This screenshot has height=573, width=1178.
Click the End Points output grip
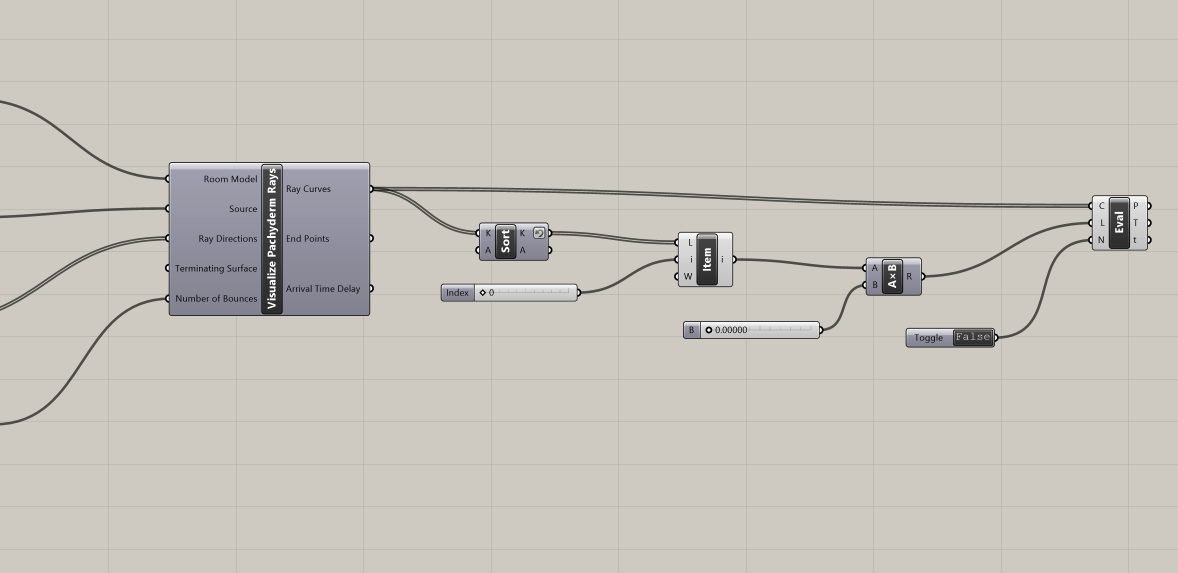(370, 239)
